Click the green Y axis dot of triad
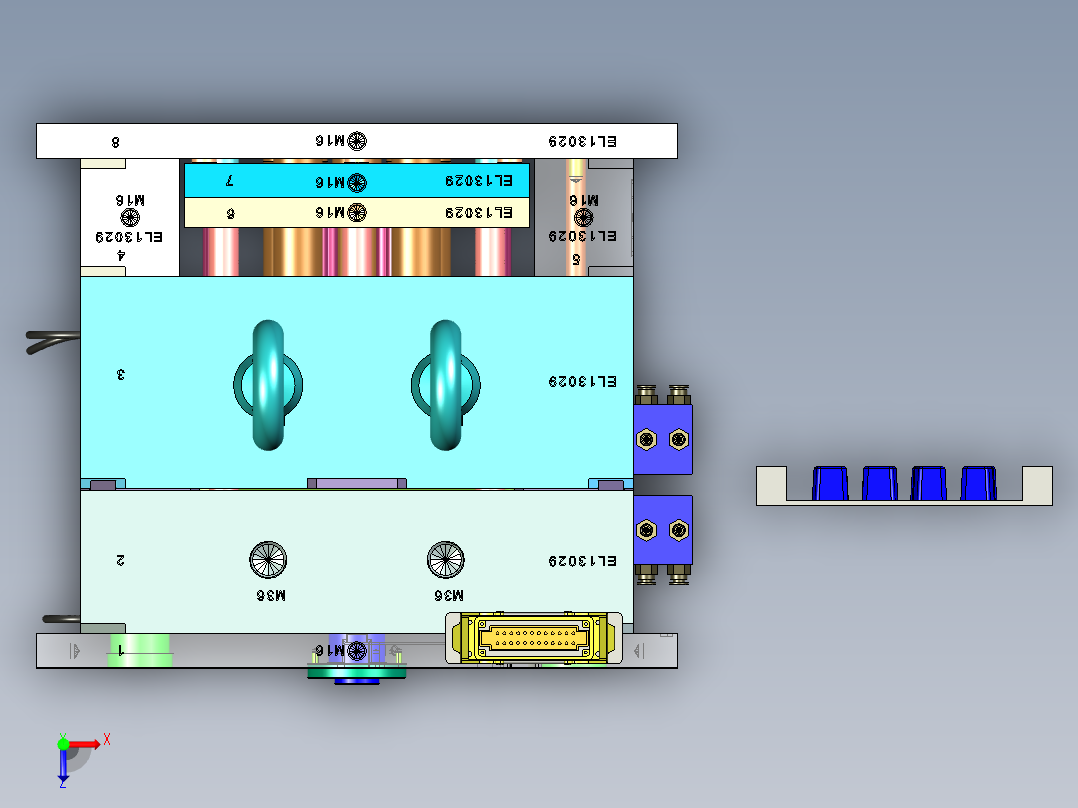The width and height of the screenshot is (1078, 808). [63, 744]
